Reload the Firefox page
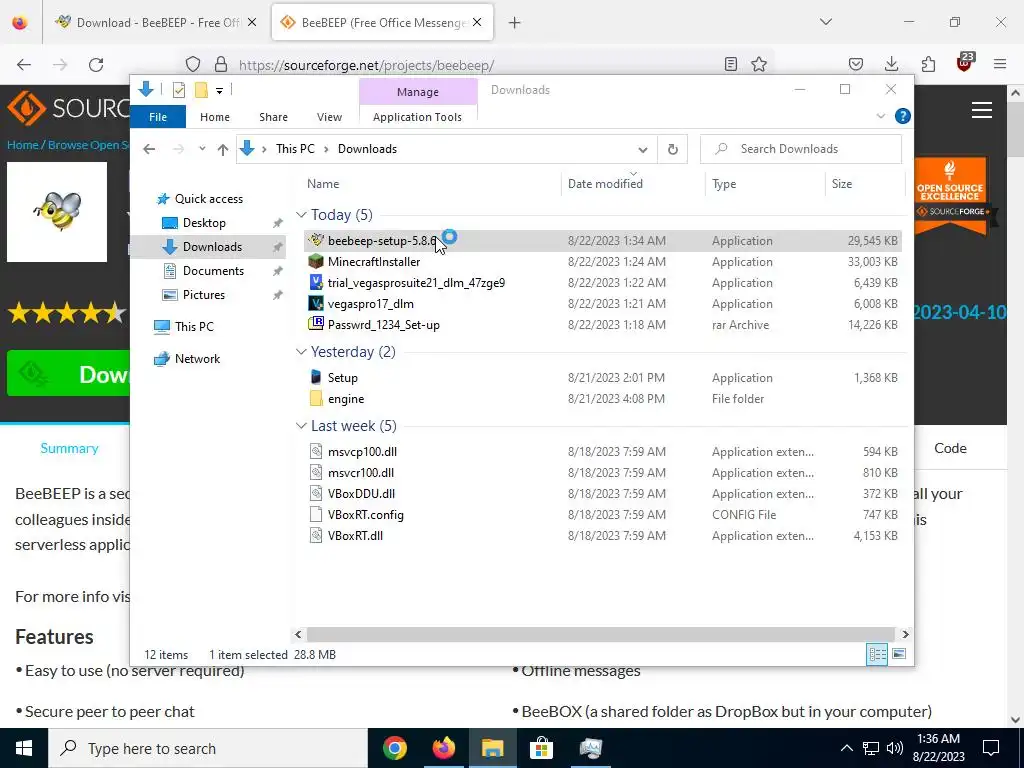The image size is (1024, 768). click(x=96, y=65)
